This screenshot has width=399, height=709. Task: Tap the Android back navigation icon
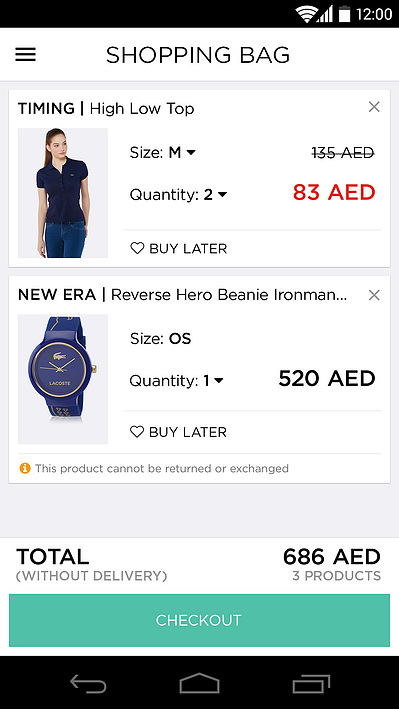point(88,683)
